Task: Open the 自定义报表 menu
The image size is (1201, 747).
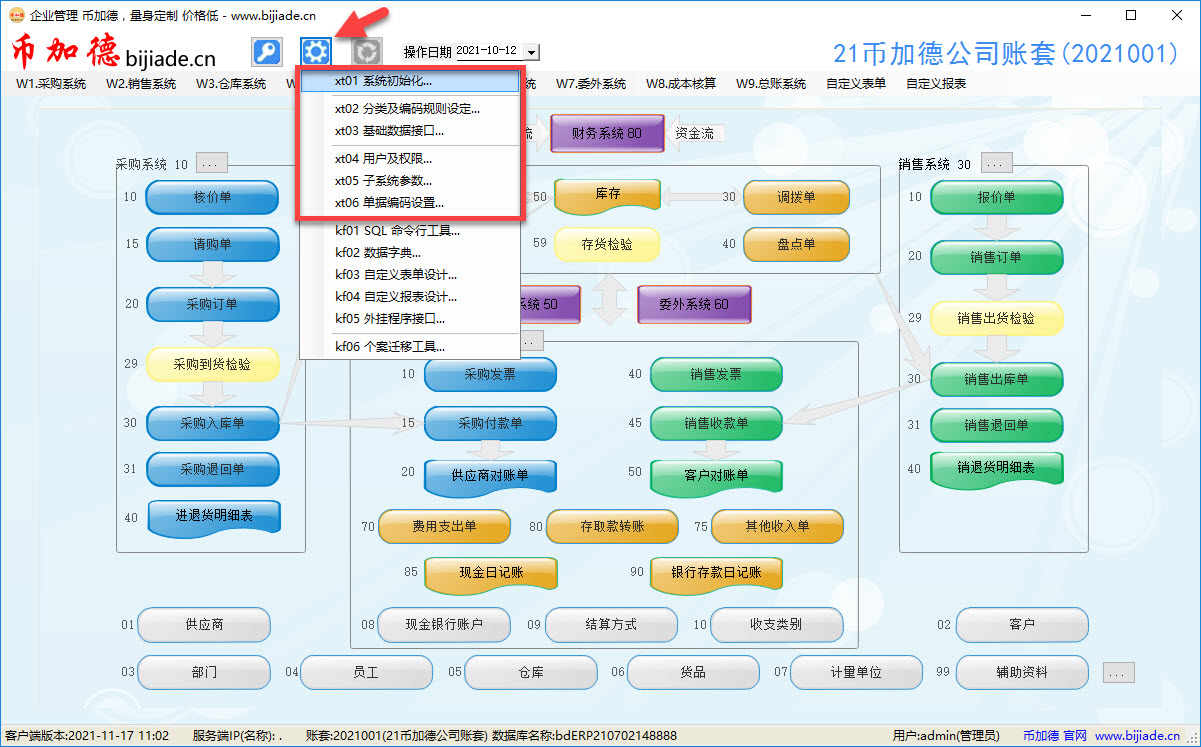Action: pos(936,84)
